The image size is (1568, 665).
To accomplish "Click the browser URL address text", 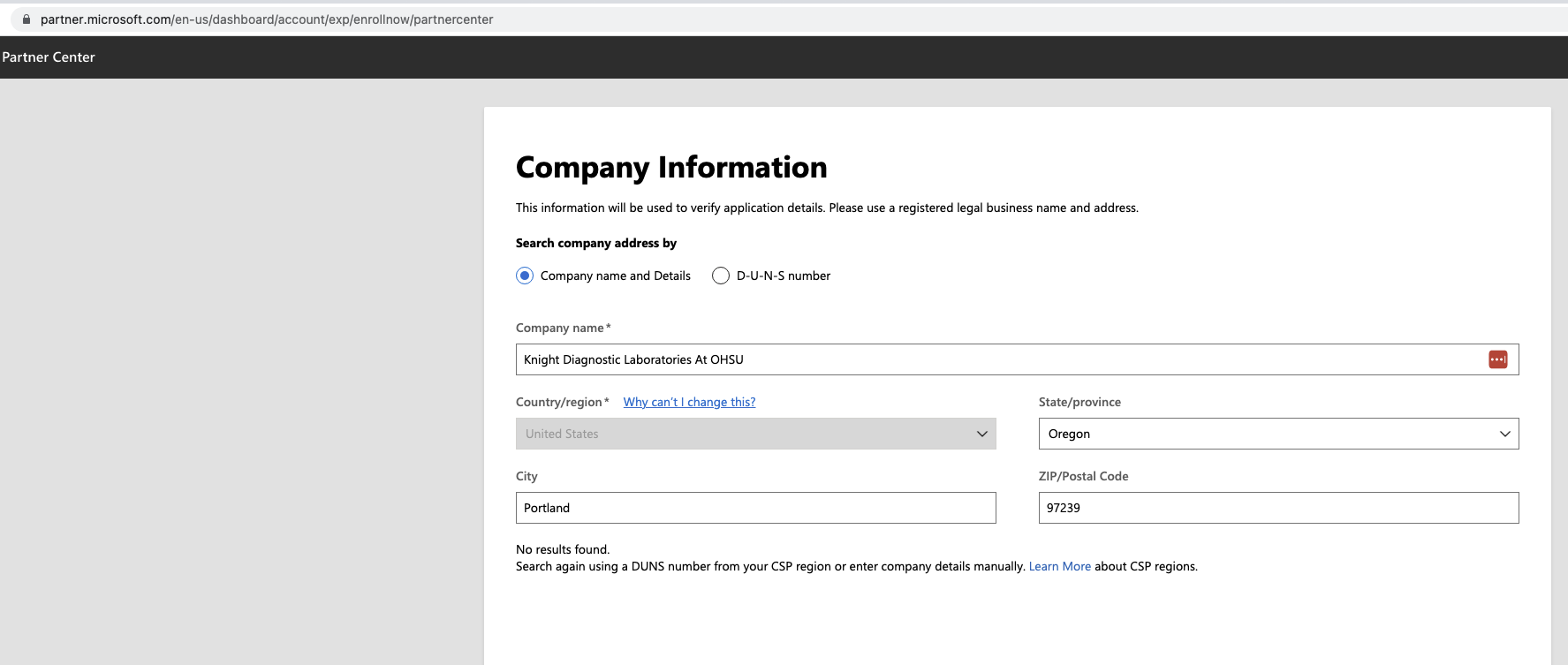I will click(267, 19).
